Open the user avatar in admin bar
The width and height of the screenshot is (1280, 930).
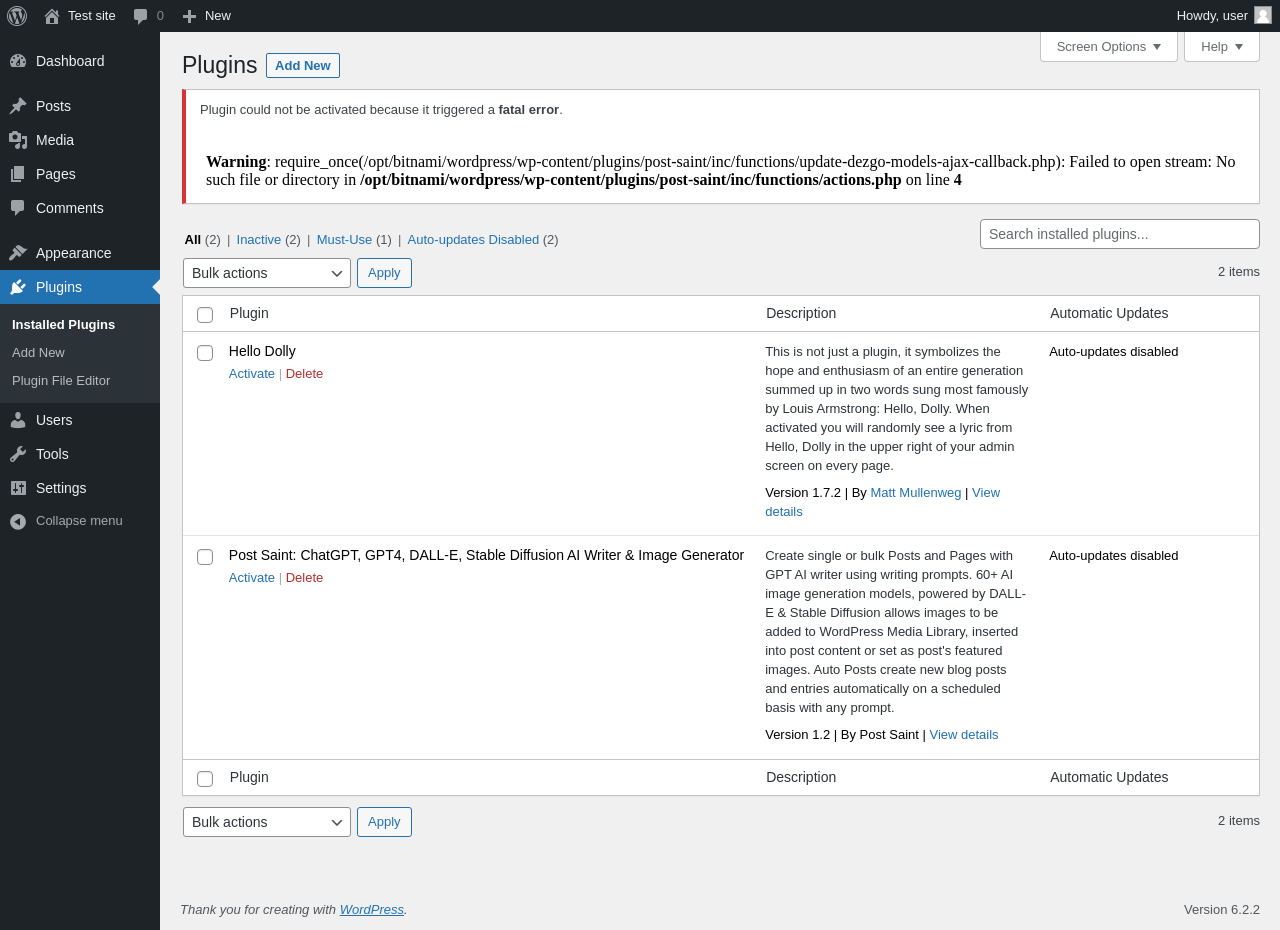click(x=1263, y=15)
